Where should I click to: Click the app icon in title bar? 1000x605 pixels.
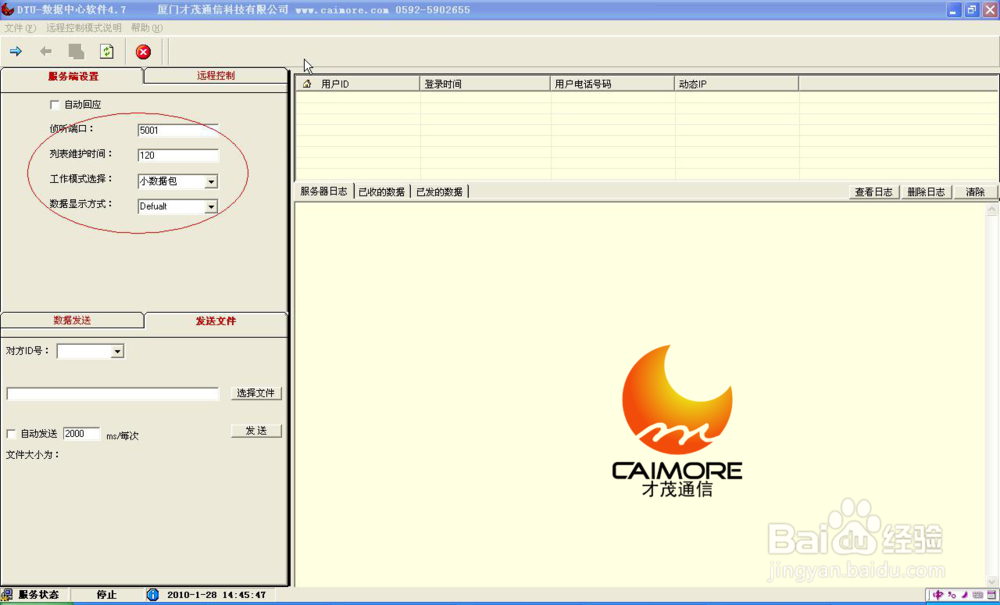tap(7, 10)
